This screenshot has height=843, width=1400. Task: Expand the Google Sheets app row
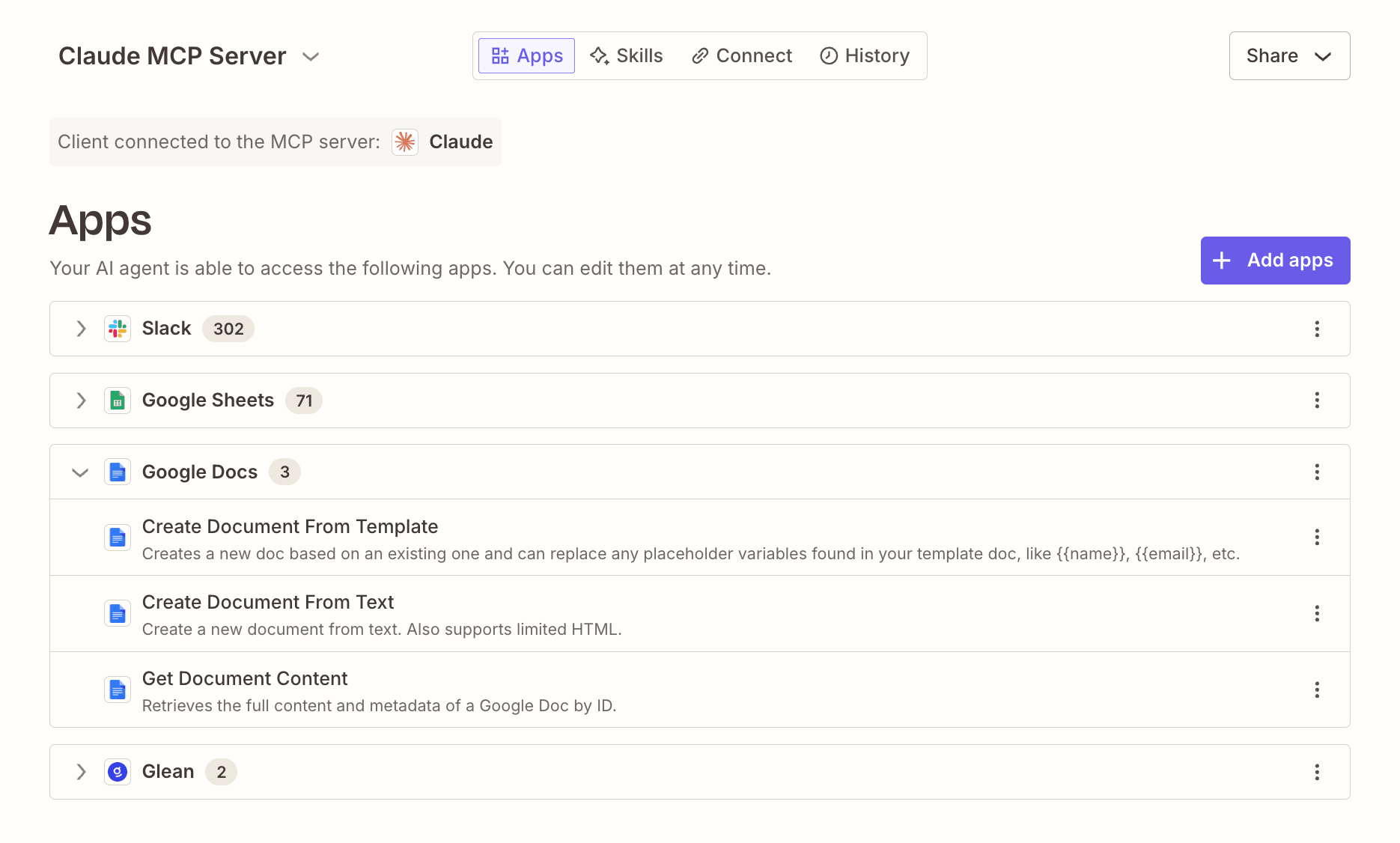81,401
